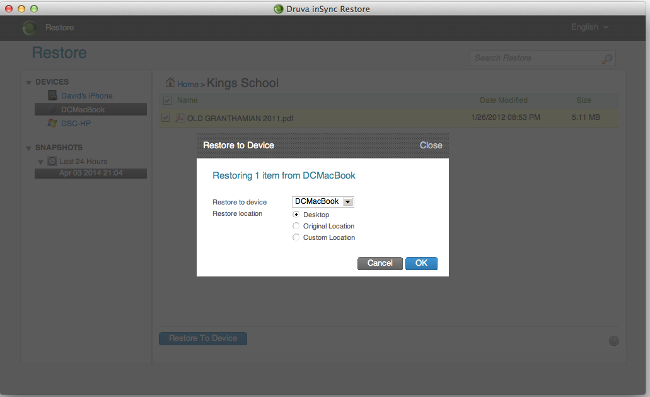This screenshot has height=397, width=650.
Task: Select the Desktop restore location
Action: coord(296,214)
